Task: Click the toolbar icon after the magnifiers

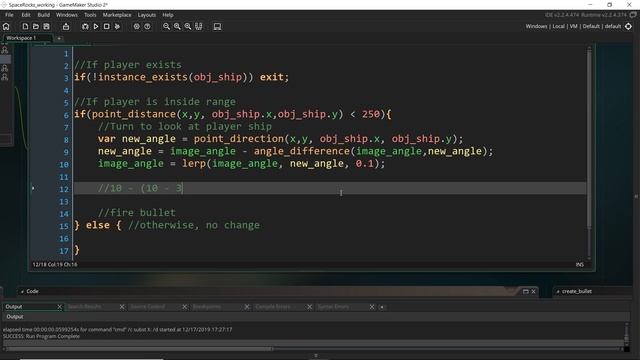Action: 199,27
